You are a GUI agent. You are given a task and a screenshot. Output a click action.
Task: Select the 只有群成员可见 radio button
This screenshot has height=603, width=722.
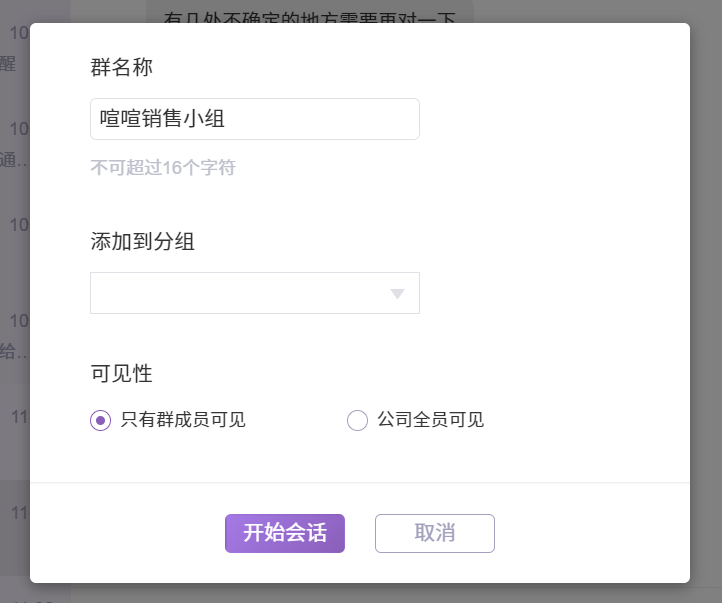100,421
